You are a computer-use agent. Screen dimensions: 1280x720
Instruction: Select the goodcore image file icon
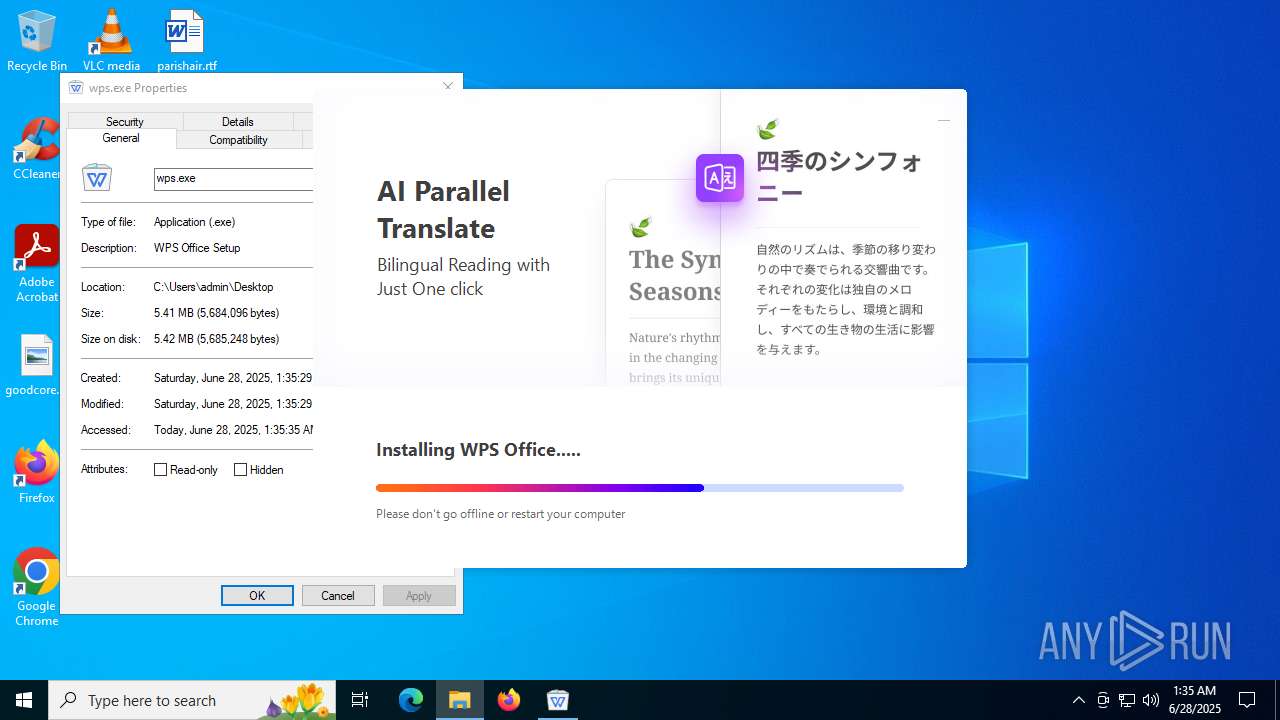pos(36,365)
